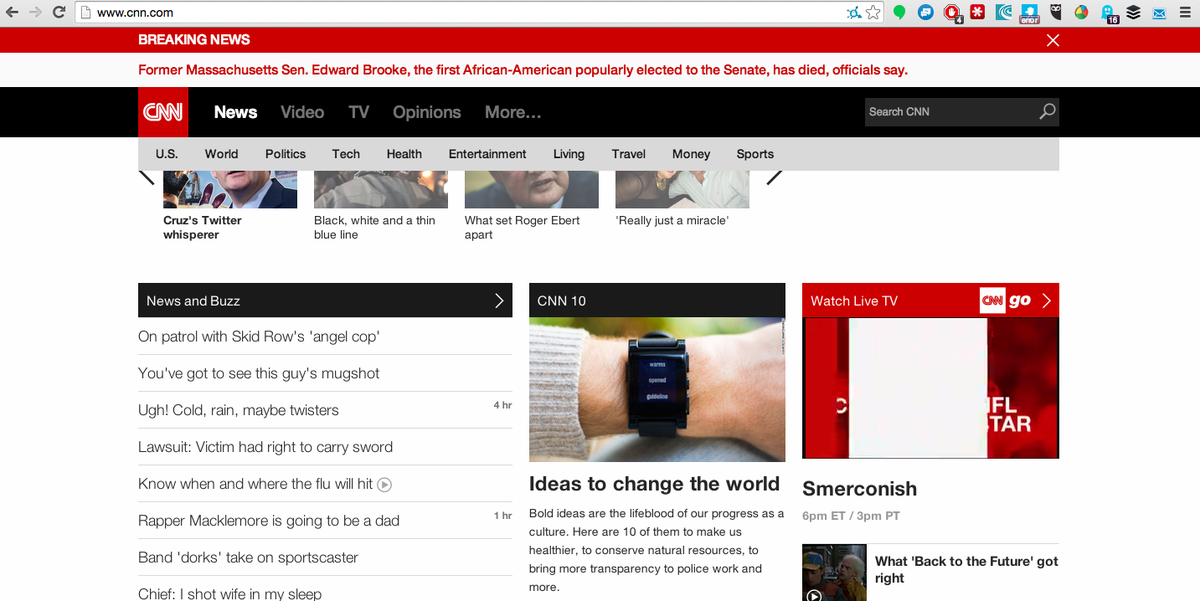Image resolution: width=1200 pixels, height=601 pixels.
Task: Expand the News and Buzz section arrow
Action: point(499,300)
